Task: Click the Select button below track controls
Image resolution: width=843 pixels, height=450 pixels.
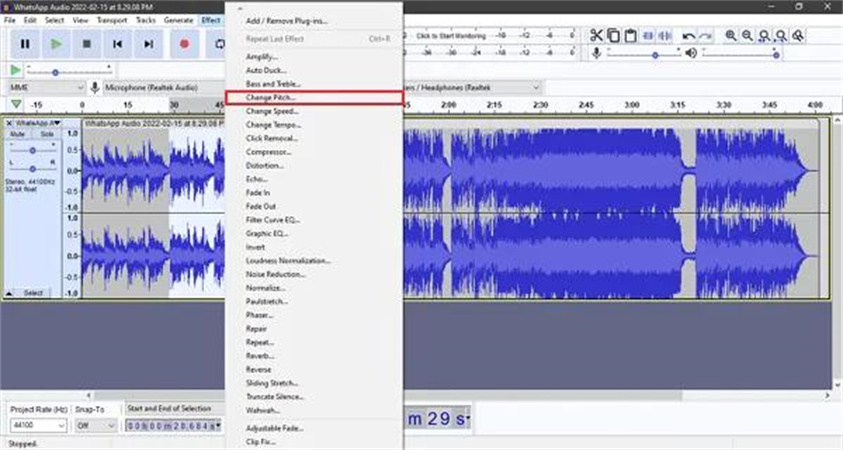Action: [x=33, y=293]
